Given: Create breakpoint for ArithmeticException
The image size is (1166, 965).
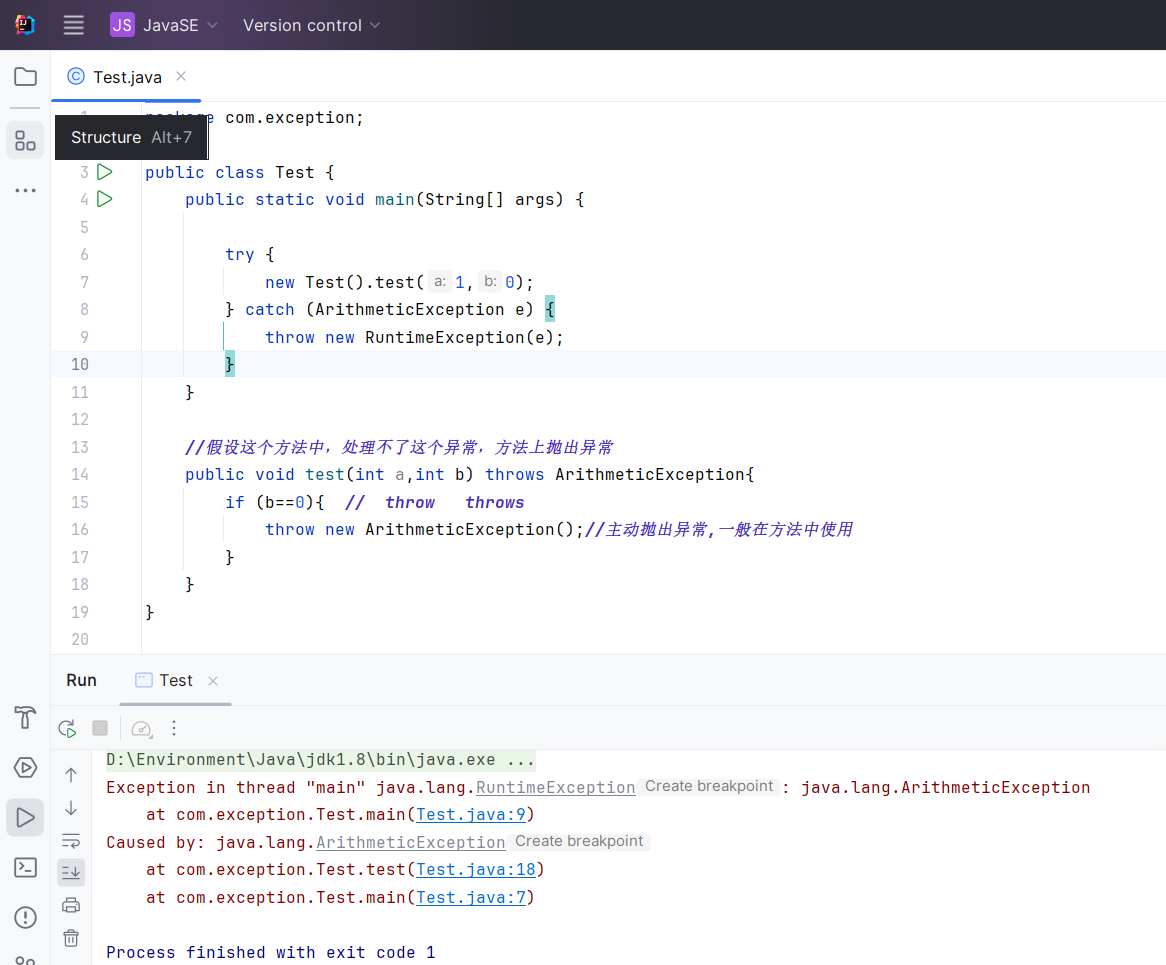Looking at the screenshot, I should [x=579, y=842].
